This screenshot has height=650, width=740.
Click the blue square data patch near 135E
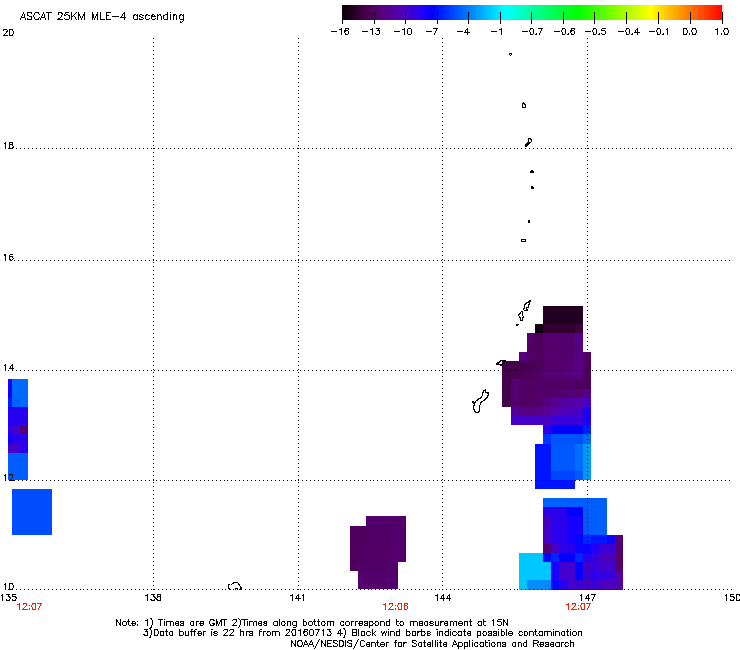tap(32, 512)
